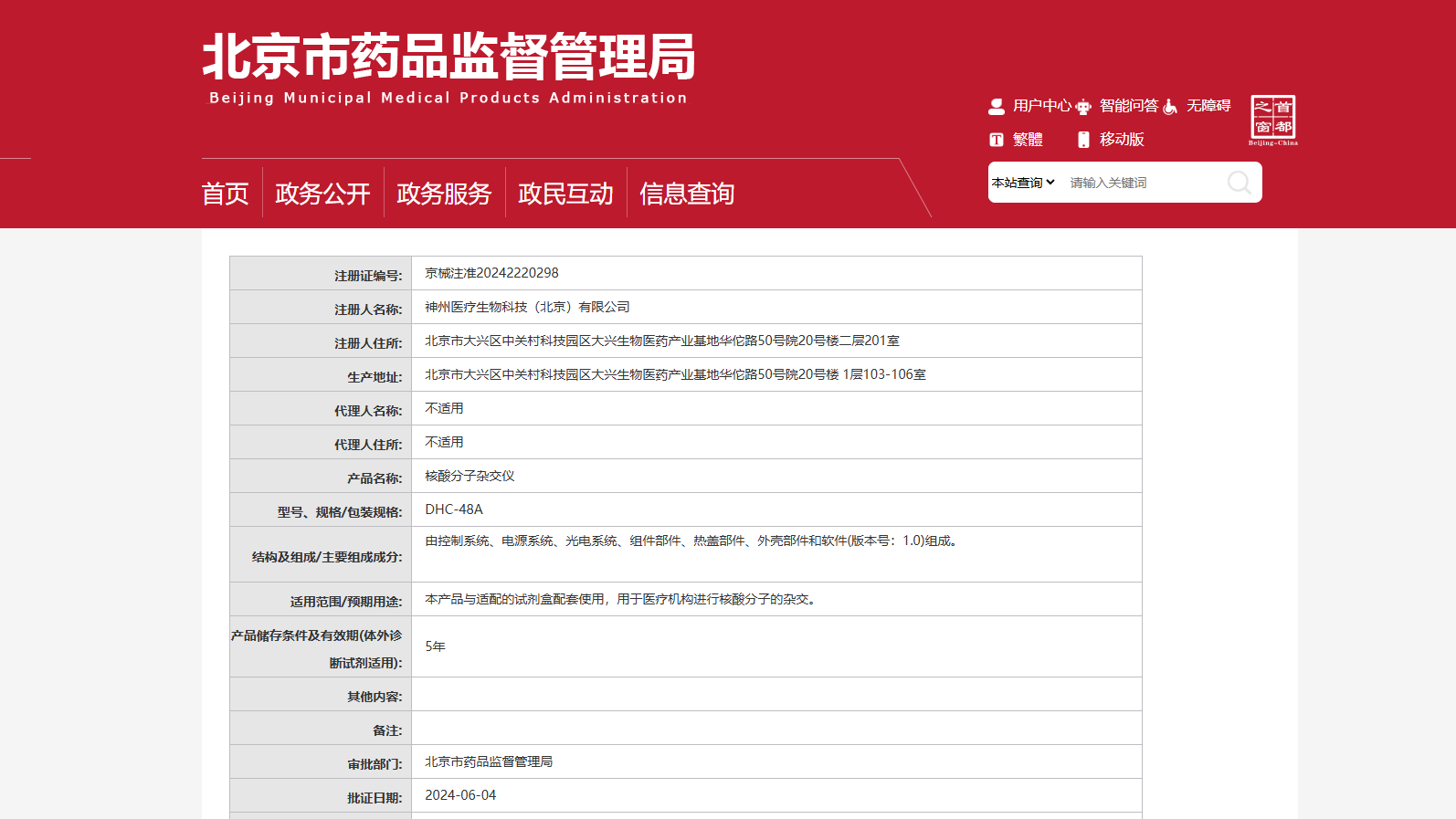
Task: Click the mobile version phone icon
Action: click(1083, 140)
